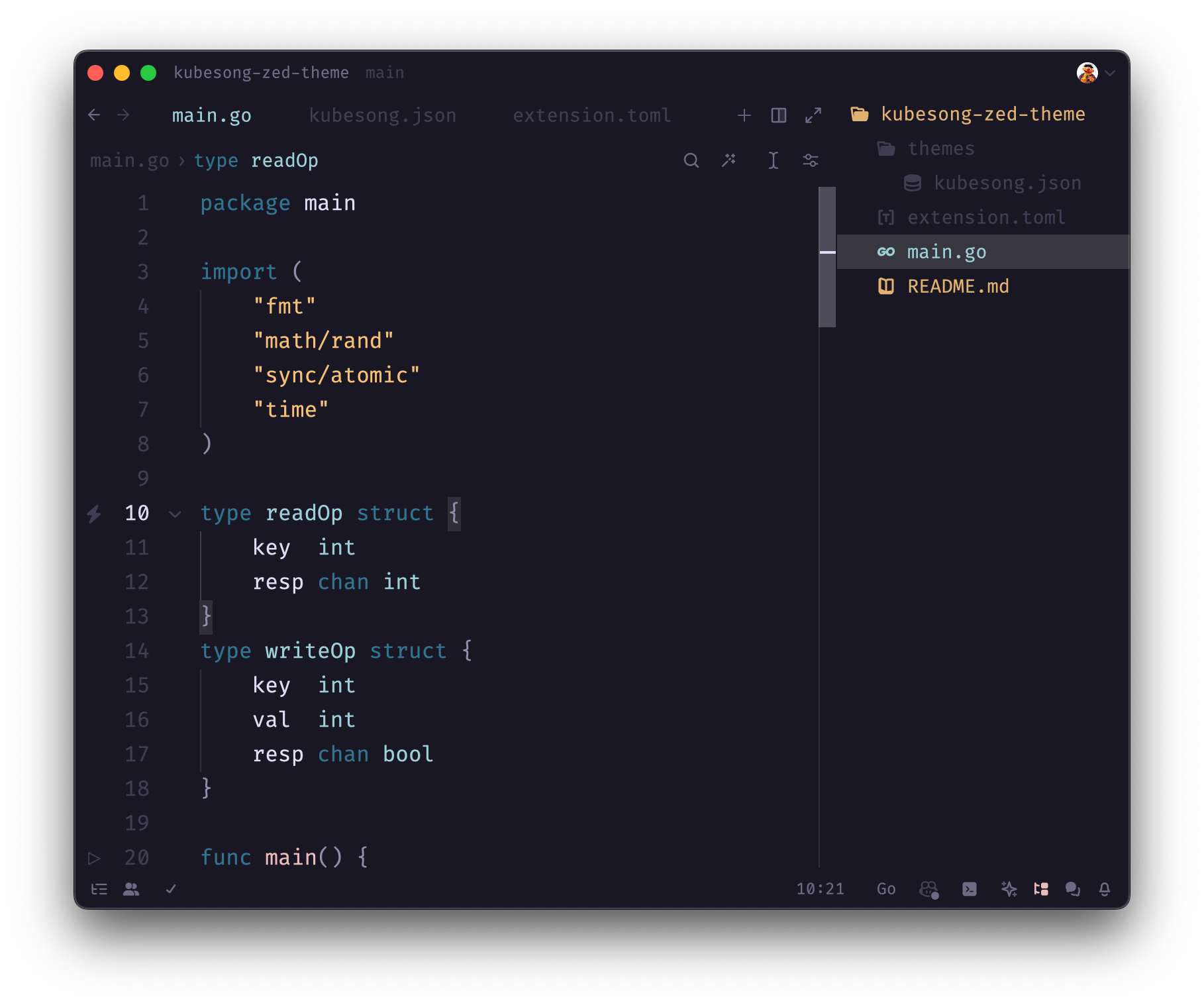Open README.md in project tree
Image resolution: width=1204 pixels, height=1007 pixels.
click(983, 286)
